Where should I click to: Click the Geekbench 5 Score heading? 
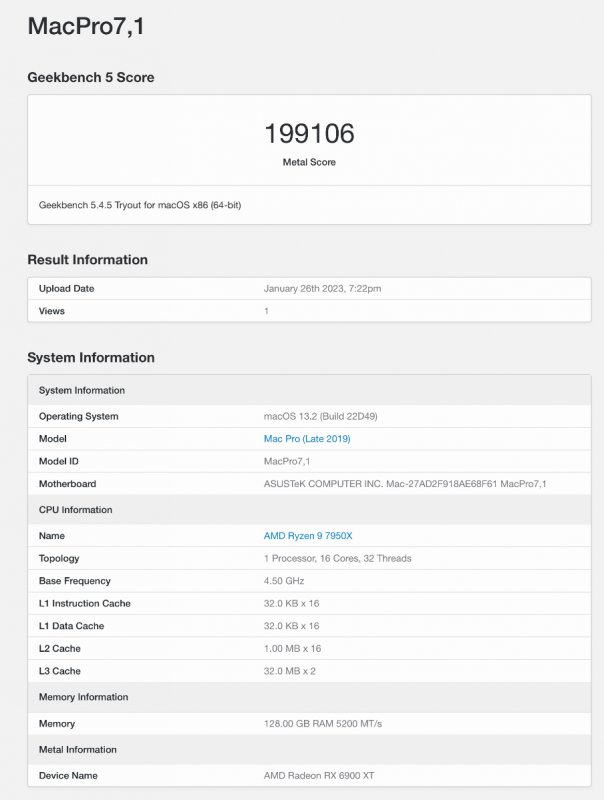(91, 78)
